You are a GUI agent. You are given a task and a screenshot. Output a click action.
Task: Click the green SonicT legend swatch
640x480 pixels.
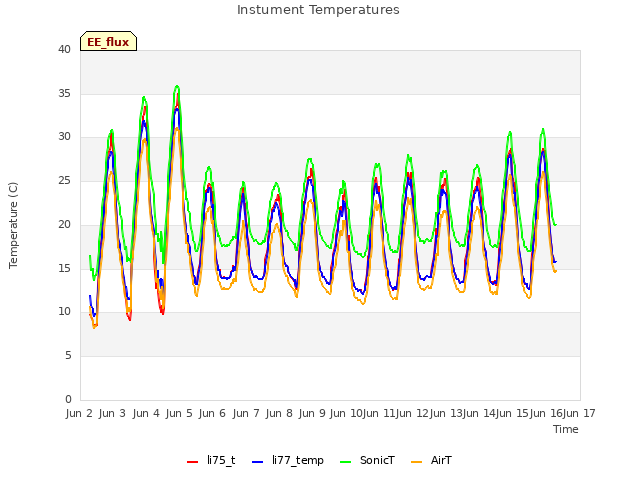coord(346,462)
